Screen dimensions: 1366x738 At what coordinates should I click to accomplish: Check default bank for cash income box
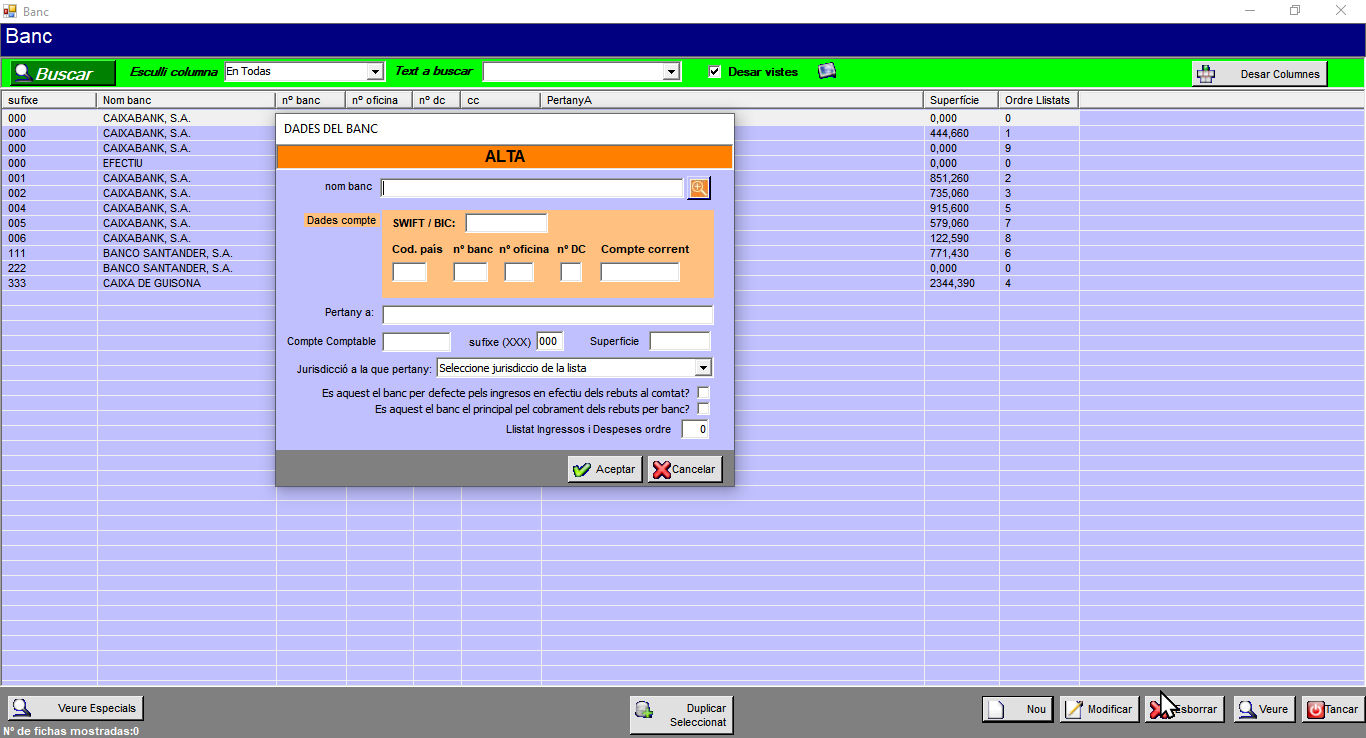click(704, 393)
